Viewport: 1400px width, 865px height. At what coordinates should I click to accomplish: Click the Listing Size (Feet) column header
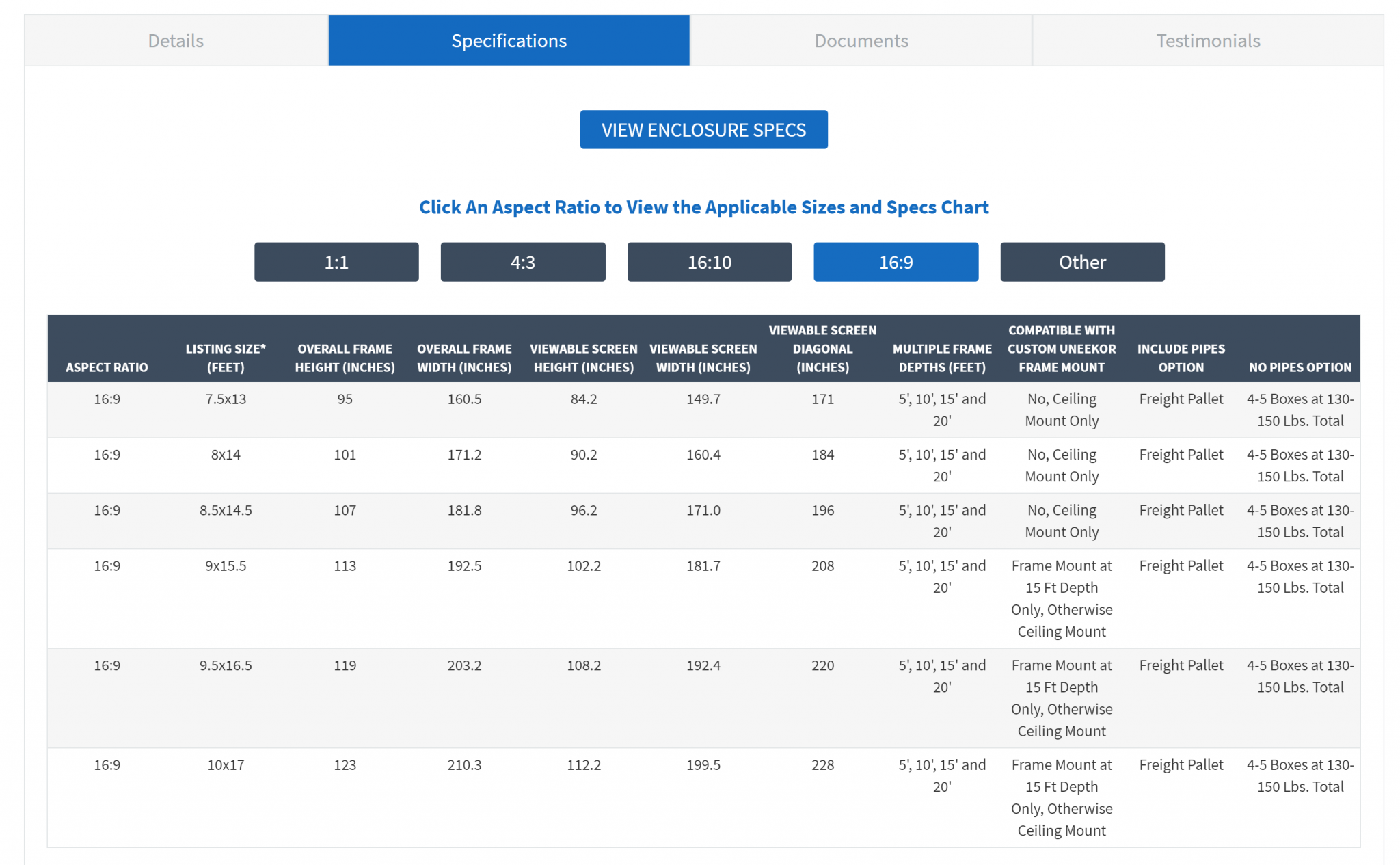coord(226,358)
